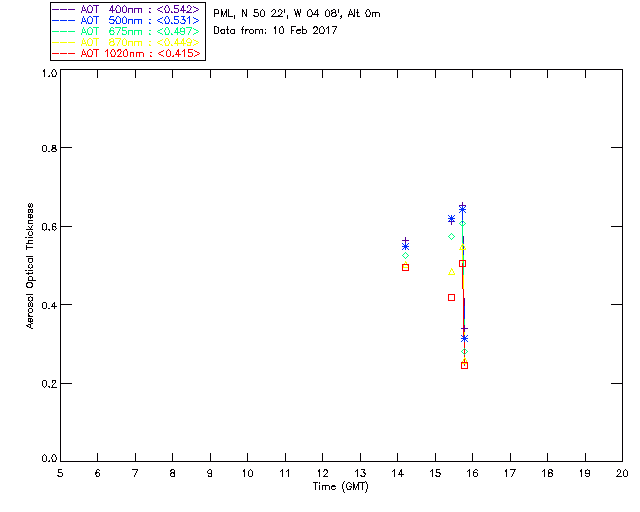Viewport: 640px width, 512px height.
Task: Click the x-axis tick label 17
Action: (510, 473)
